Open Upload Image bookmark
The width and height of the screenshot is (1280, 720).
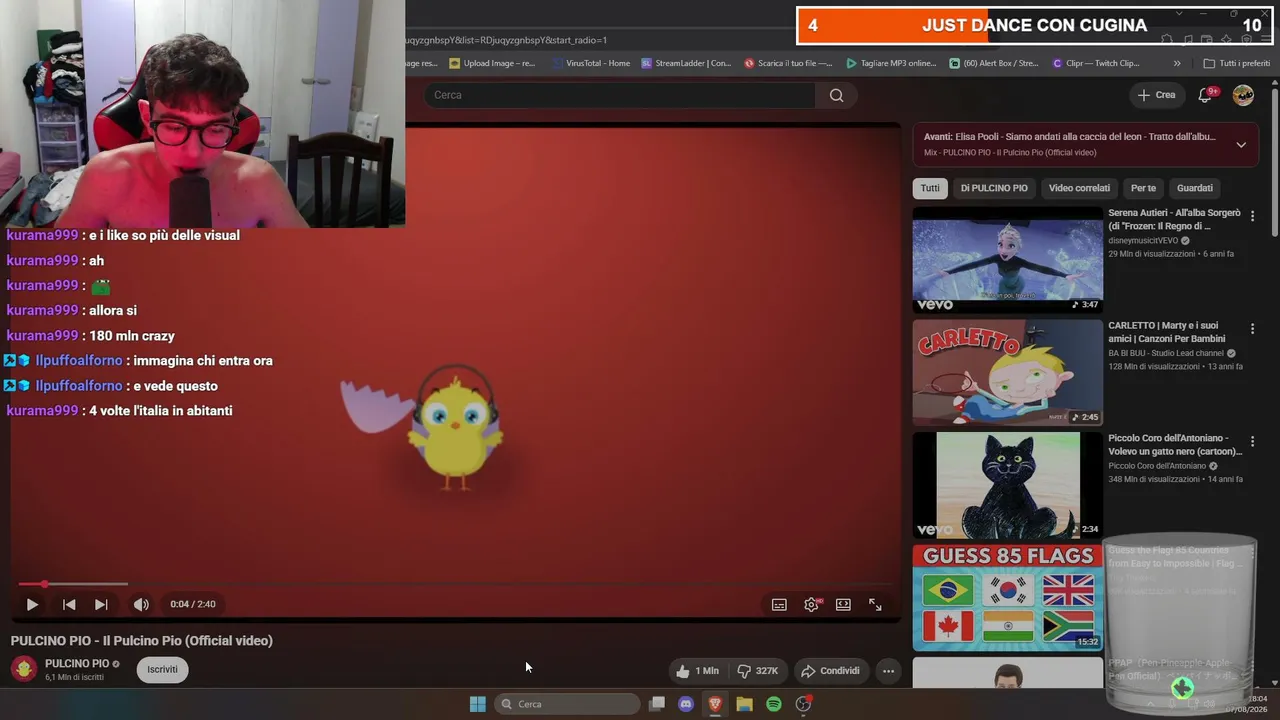(x=493, y=63)
